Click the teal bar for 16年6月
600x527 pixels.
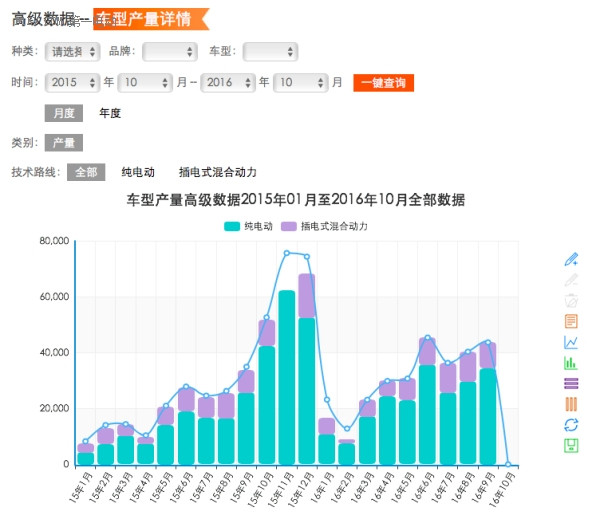tap(427, 414)
